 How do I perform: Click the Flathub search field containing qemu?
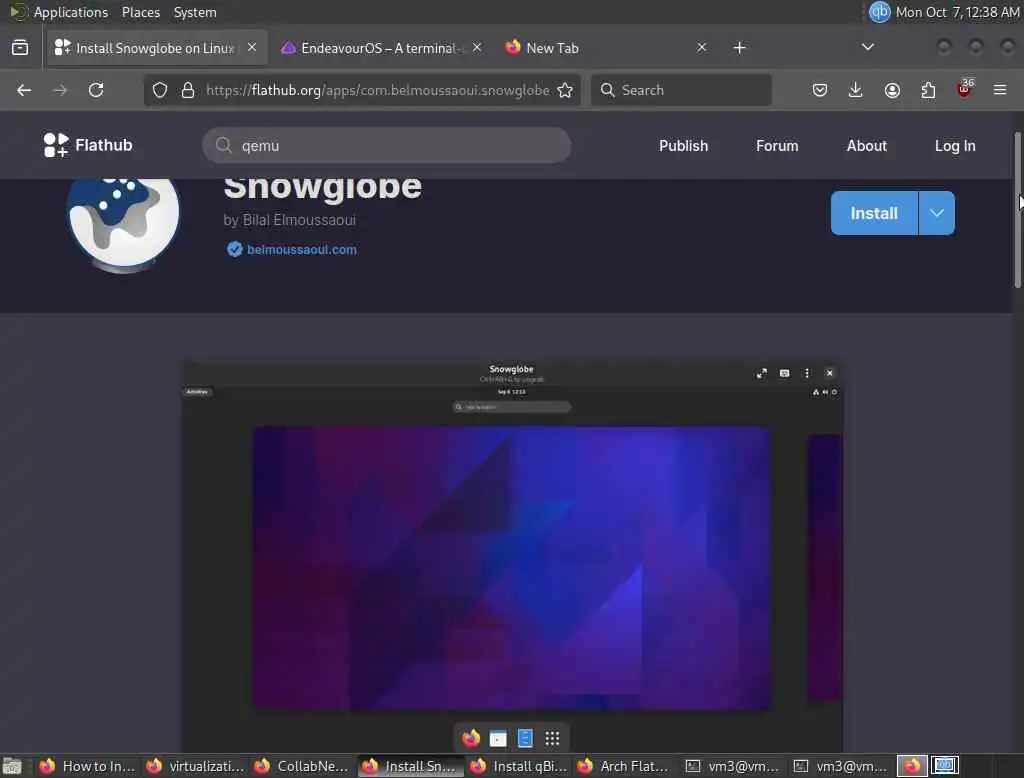(x=387, y=145)
